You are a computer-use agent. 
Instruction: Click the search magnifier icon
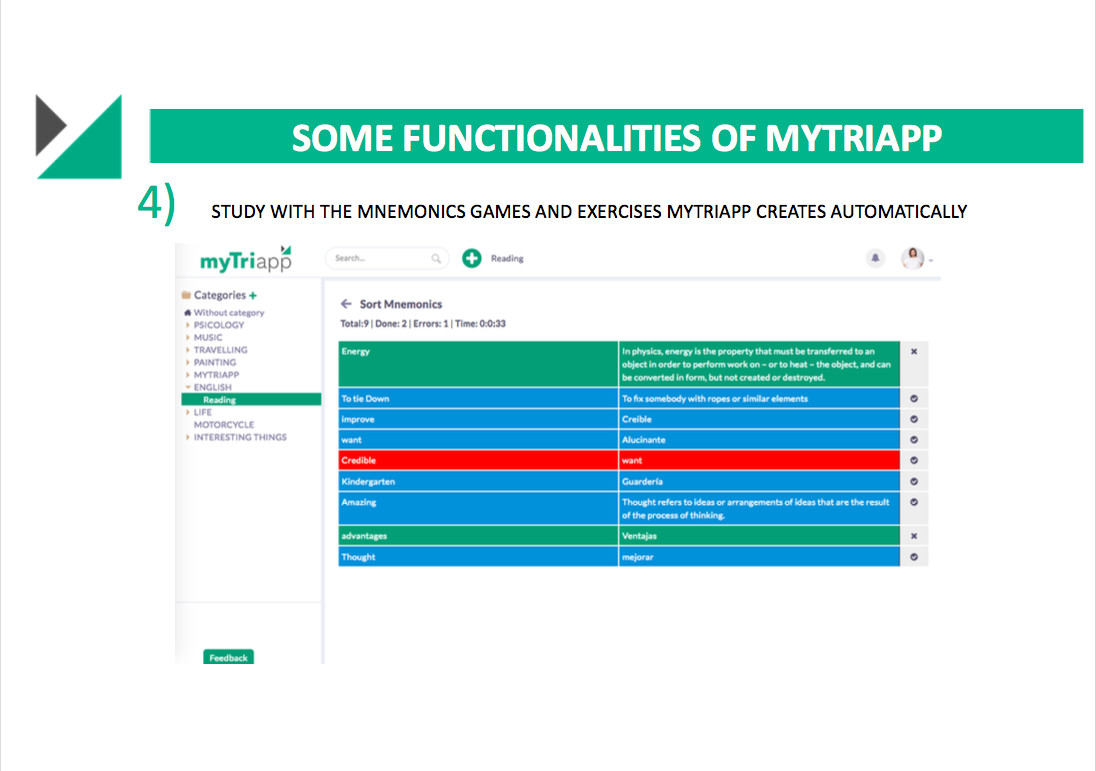coord(436,258)
